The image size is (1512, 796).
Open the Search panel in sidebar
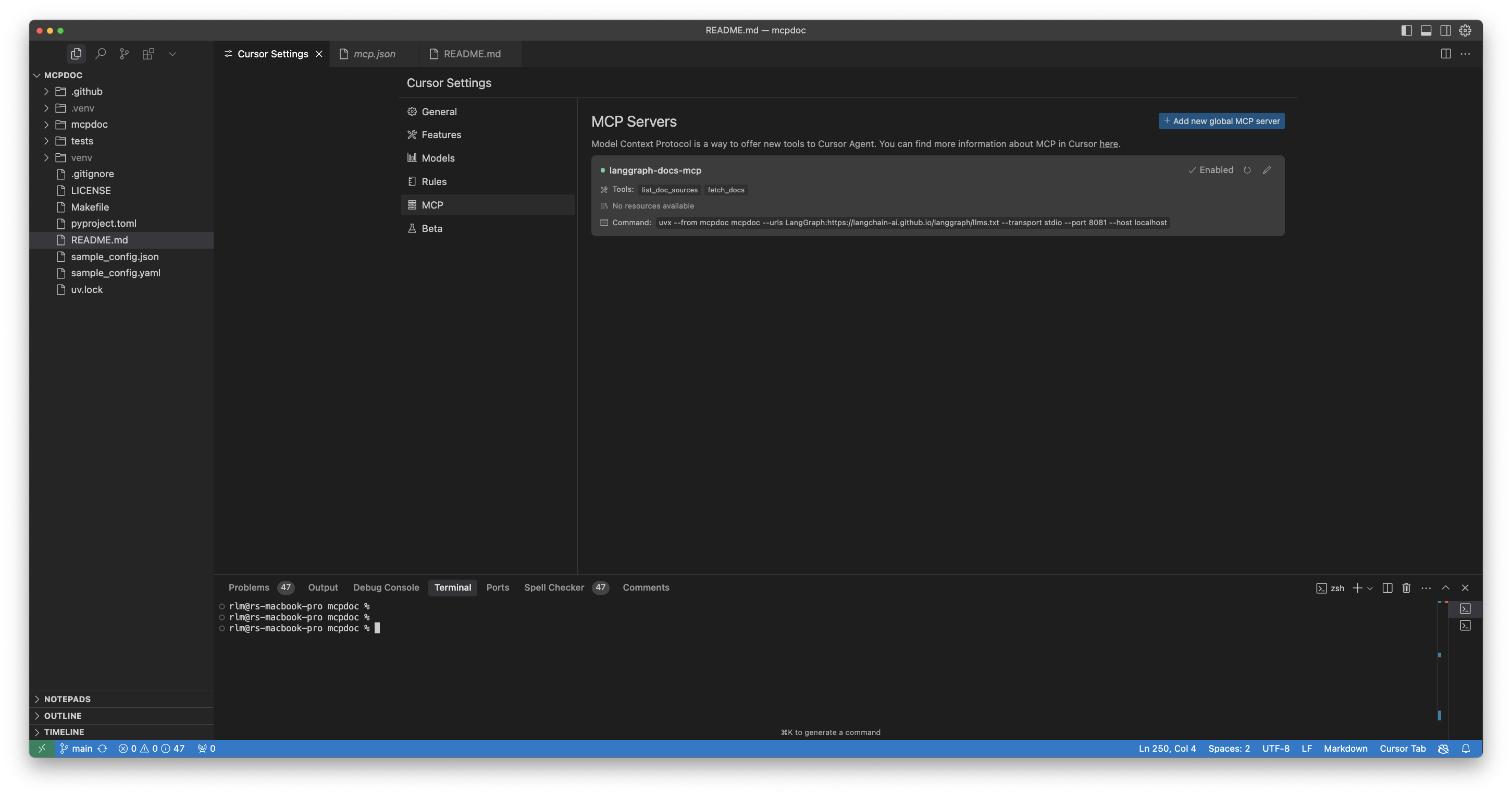coord(100,54)
